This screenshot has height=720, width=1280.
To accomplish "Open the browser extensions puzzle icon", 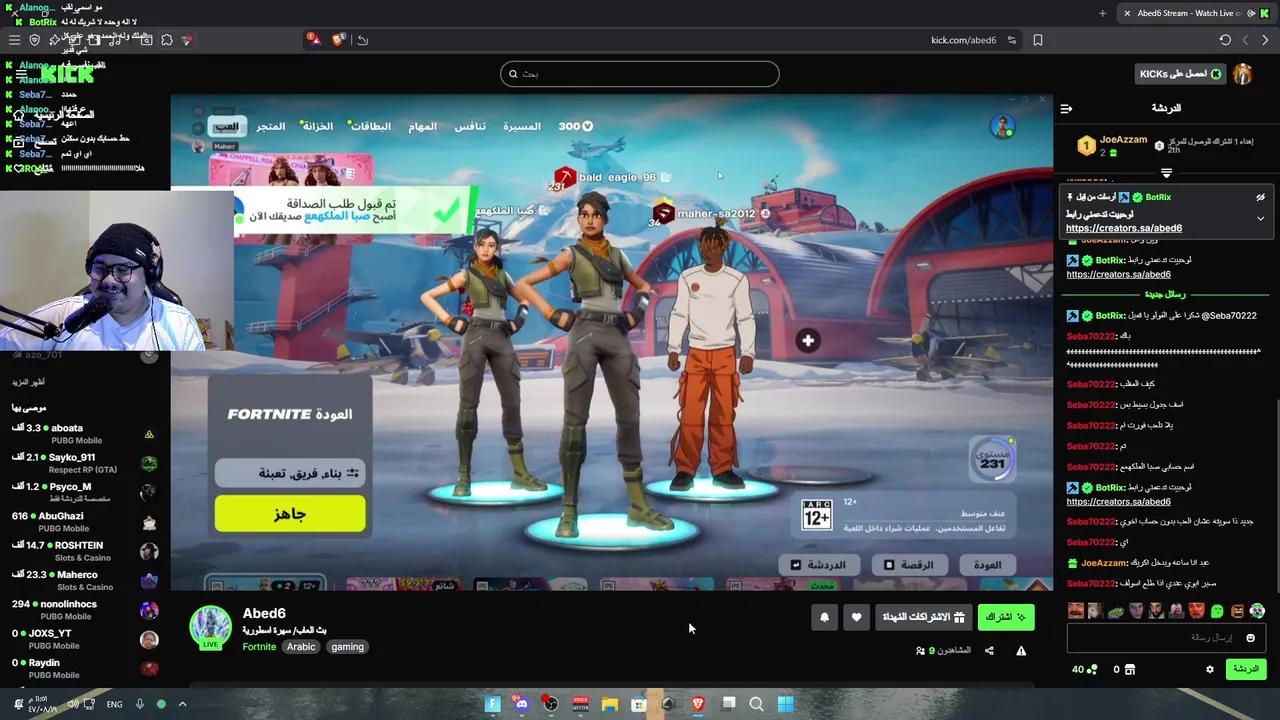I will point(167,40).
